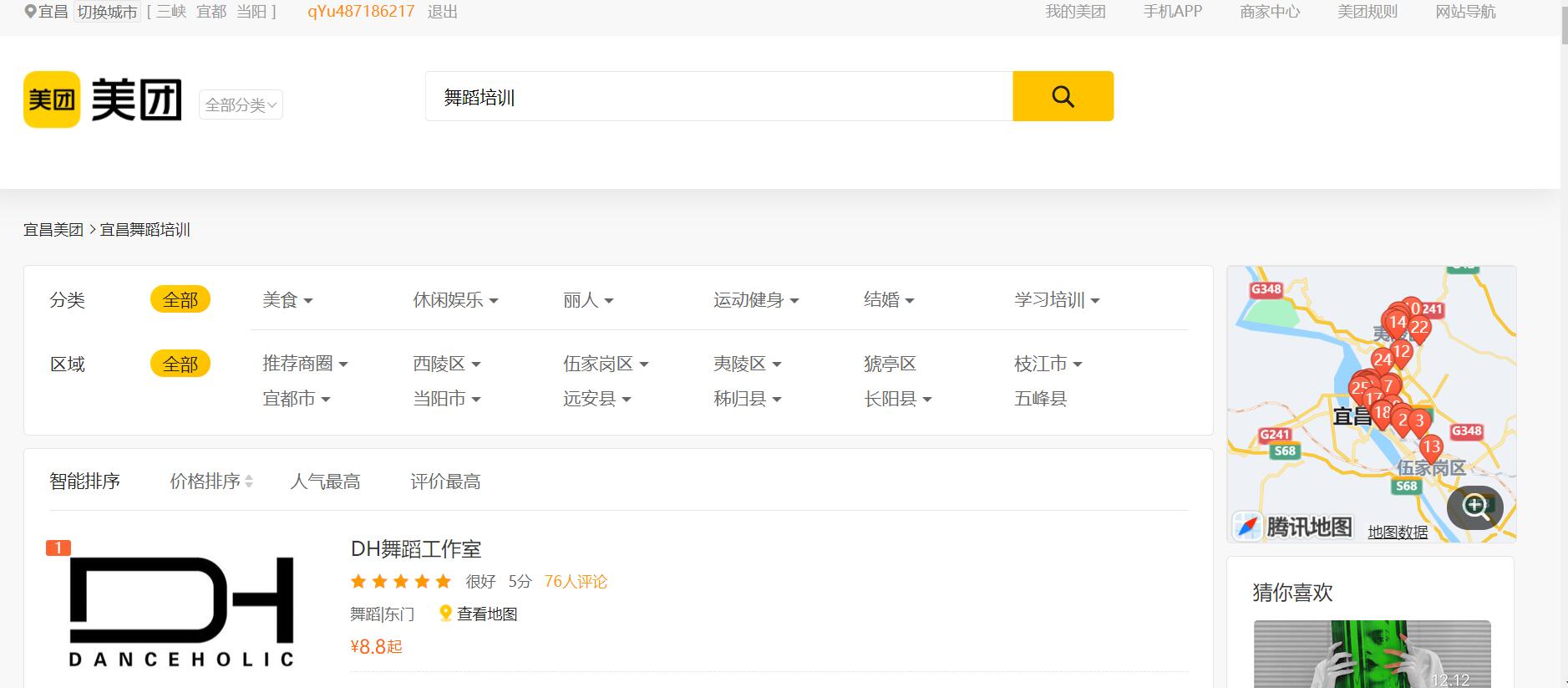Image resolution: width=1568 pixels, height=688 pixels.
Task: Click the 退出 logout link
Action: pos(442,12)
